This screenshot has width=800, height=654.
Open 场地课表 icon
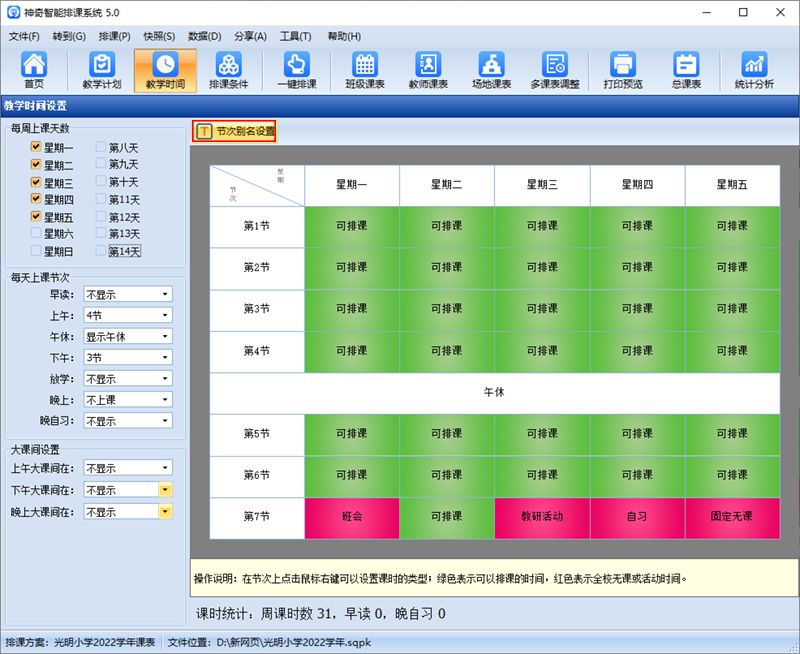click(x=491, y=70)
